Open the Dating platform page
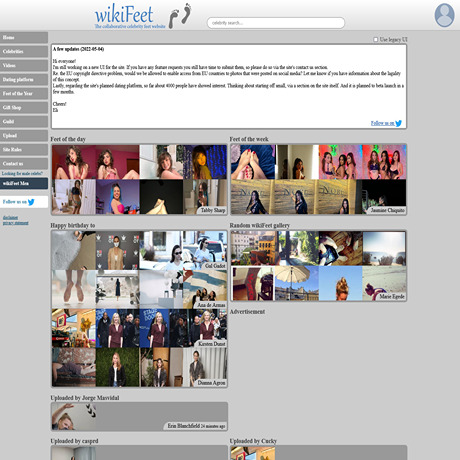The width and height of the screenshot is (460, 460). [24, 80]
